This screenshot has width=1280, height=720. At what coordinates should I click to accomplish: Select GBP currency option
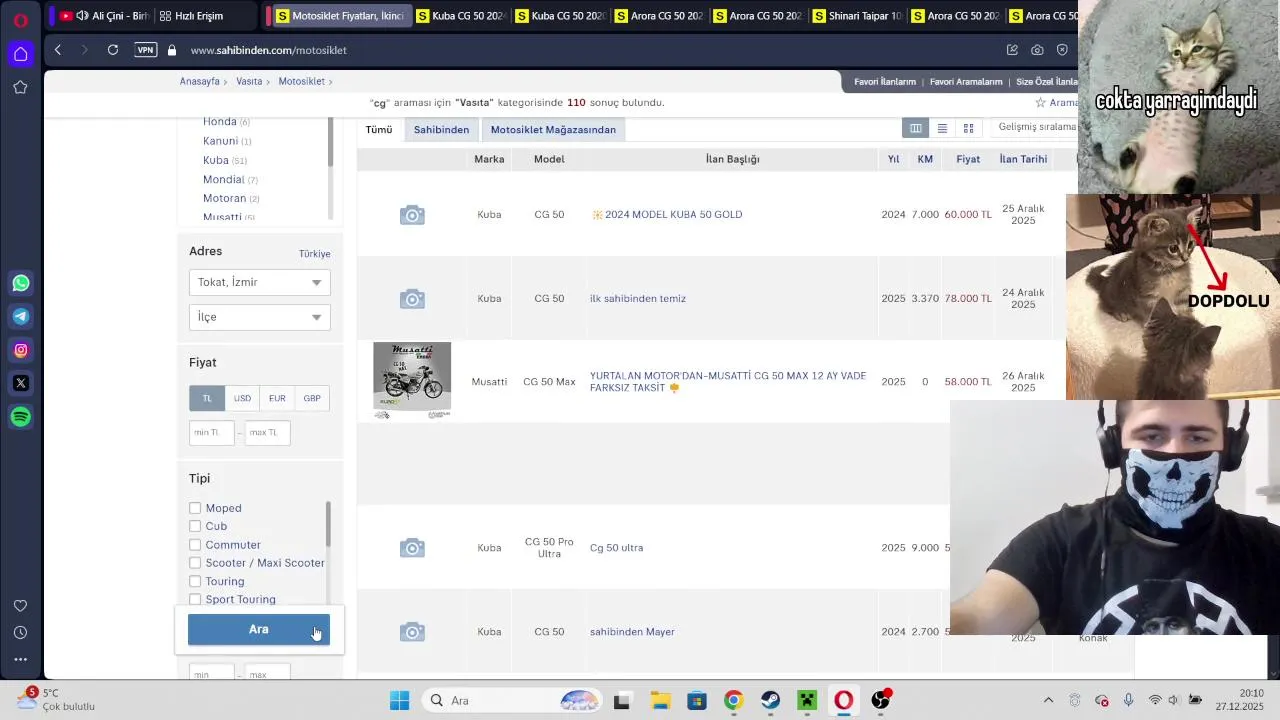click(312, 398)
